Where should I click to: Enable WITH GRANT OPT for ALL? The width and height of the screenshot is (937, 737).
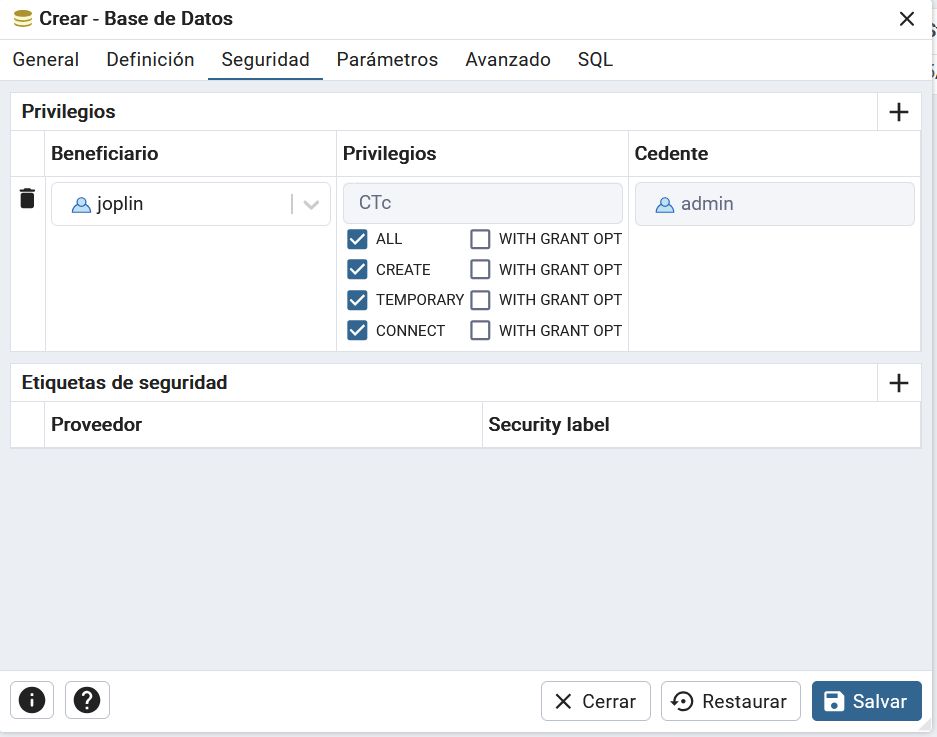[x=480, y=239]
